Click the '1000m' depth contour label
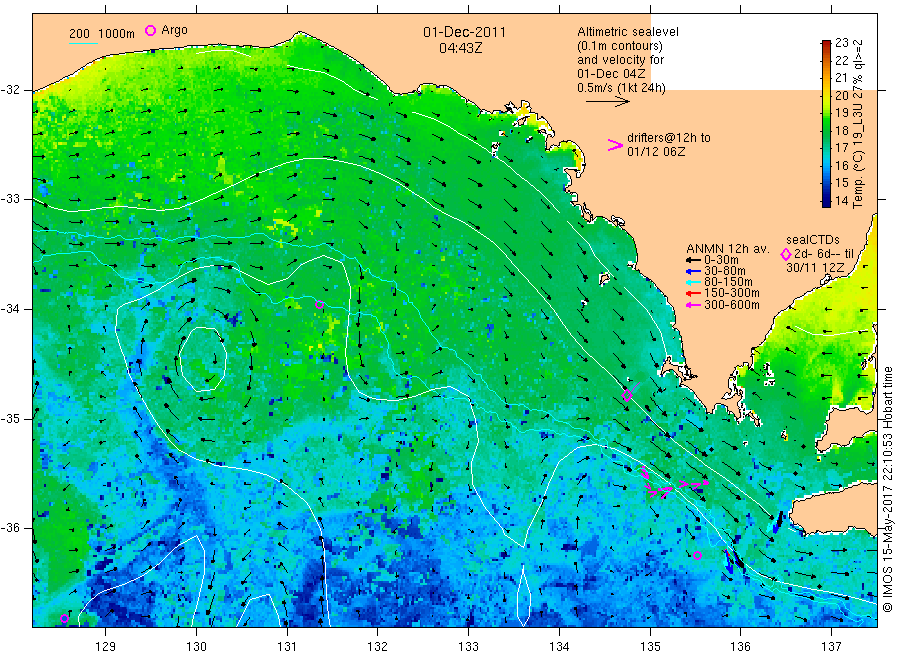 (x=116, y=34)
